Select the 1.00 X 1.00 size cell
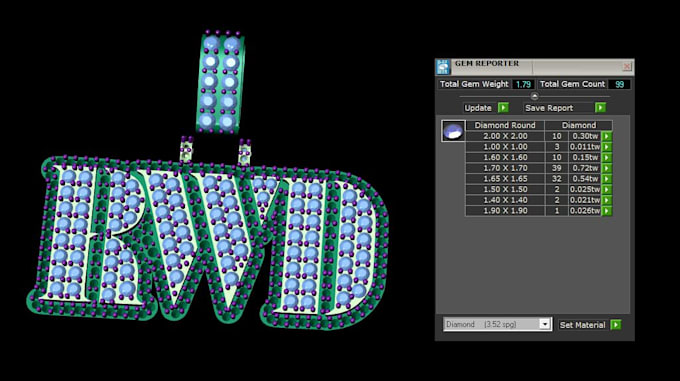Screen dimensions: 680x381 [x=505, y=147]
